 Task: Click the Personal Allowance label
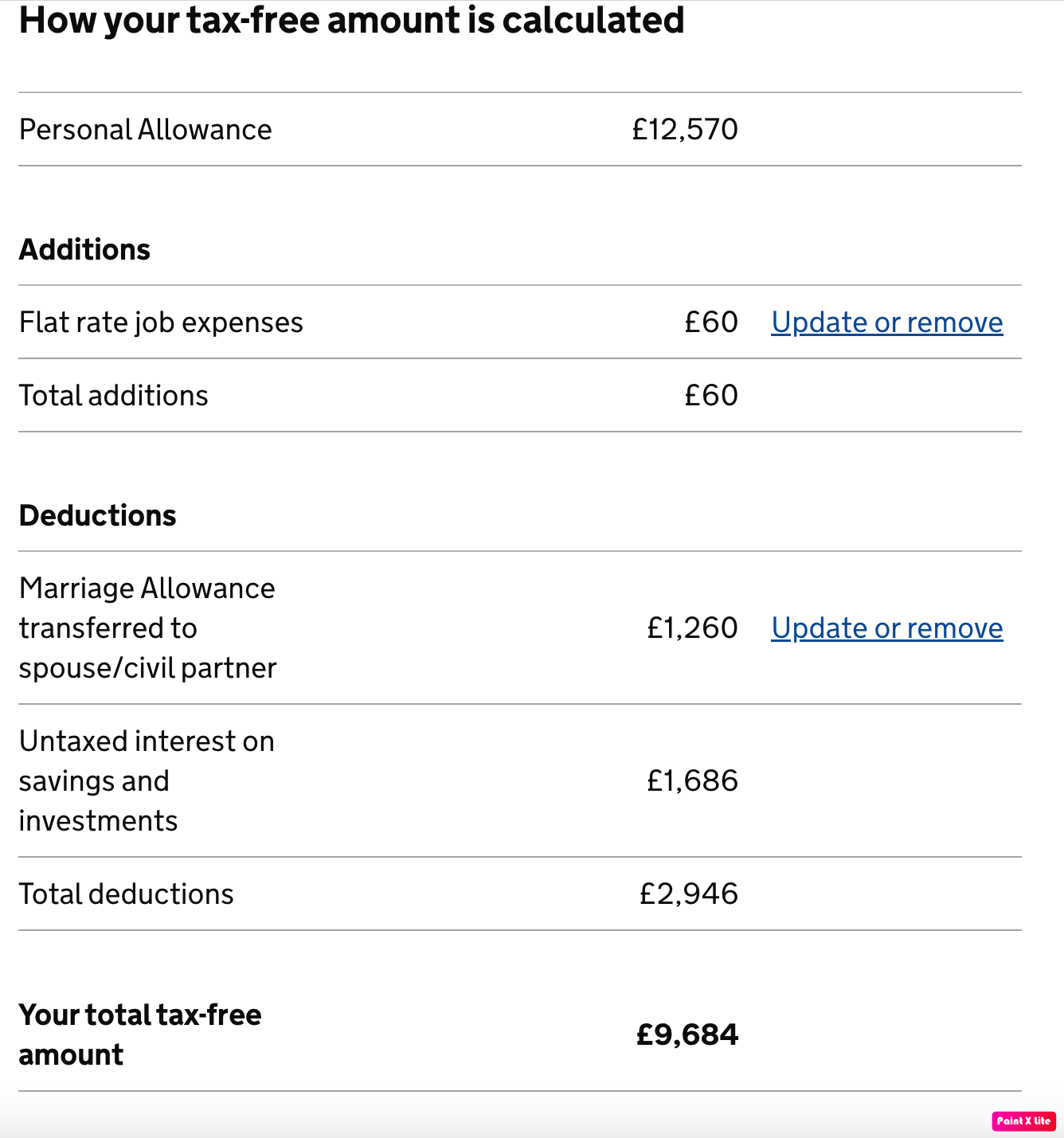[145, 130]
